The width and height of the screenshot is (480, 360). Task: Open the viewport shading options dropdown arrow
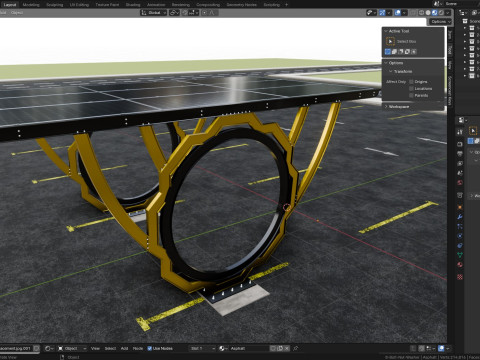[448, 13]
